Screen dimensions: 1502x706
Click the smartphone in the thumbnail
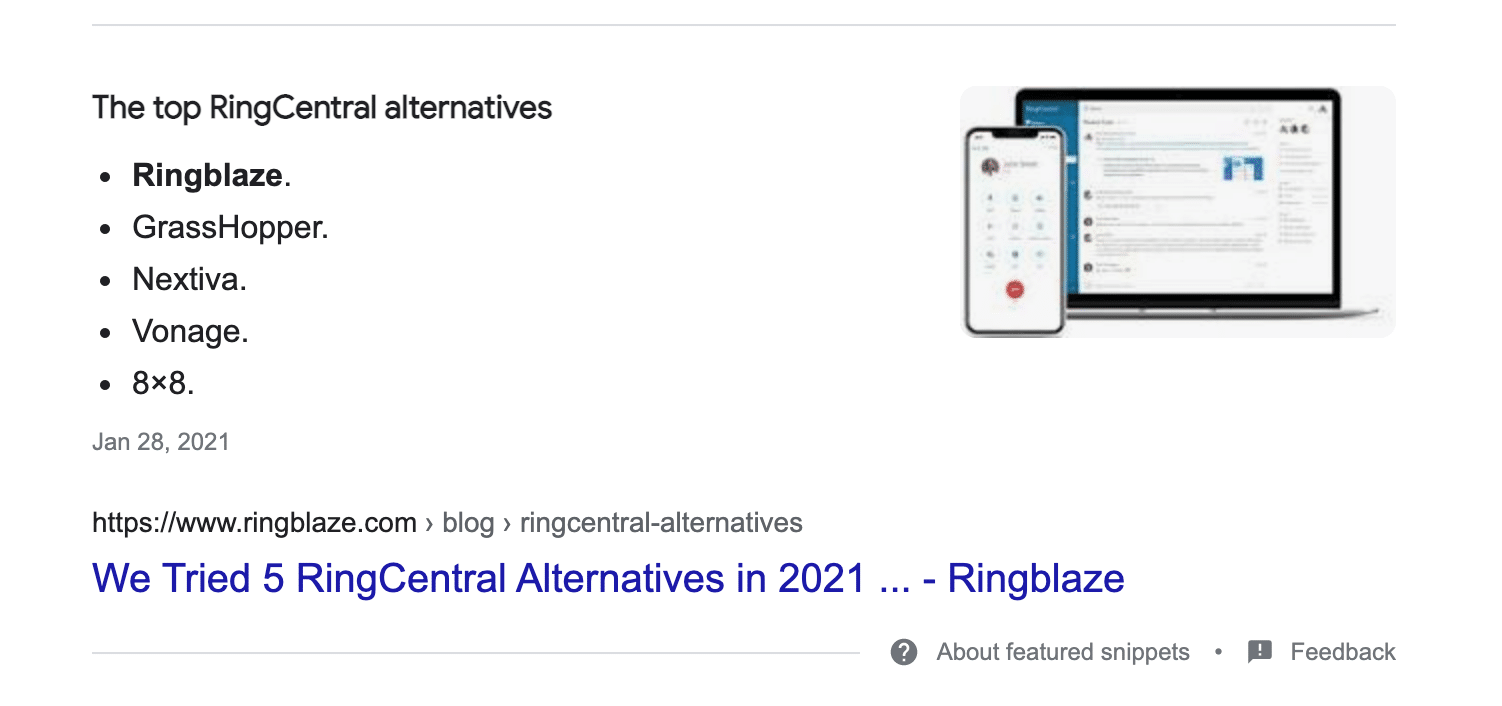coord(1011,230)
